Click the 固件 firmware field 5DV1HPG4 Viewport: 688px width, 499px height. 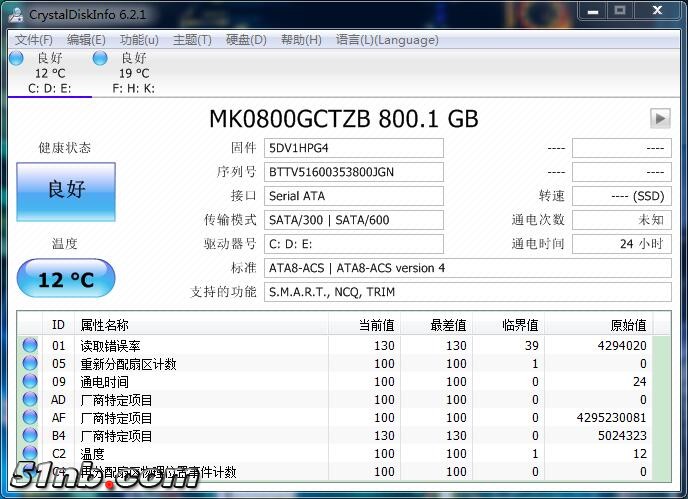(354, 148)
